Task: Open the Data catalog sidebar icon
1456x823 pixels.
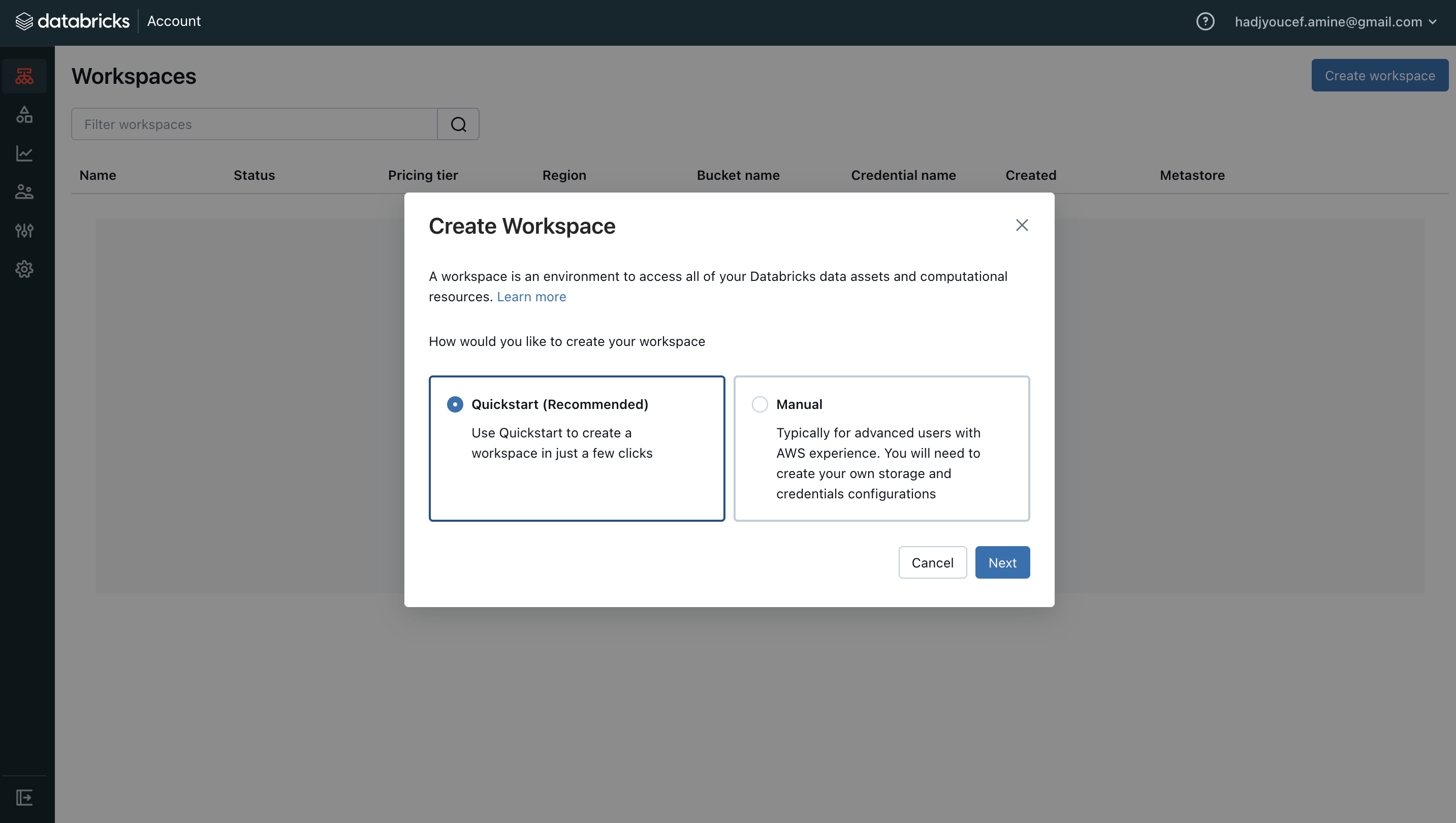Action: pos(24,114)
